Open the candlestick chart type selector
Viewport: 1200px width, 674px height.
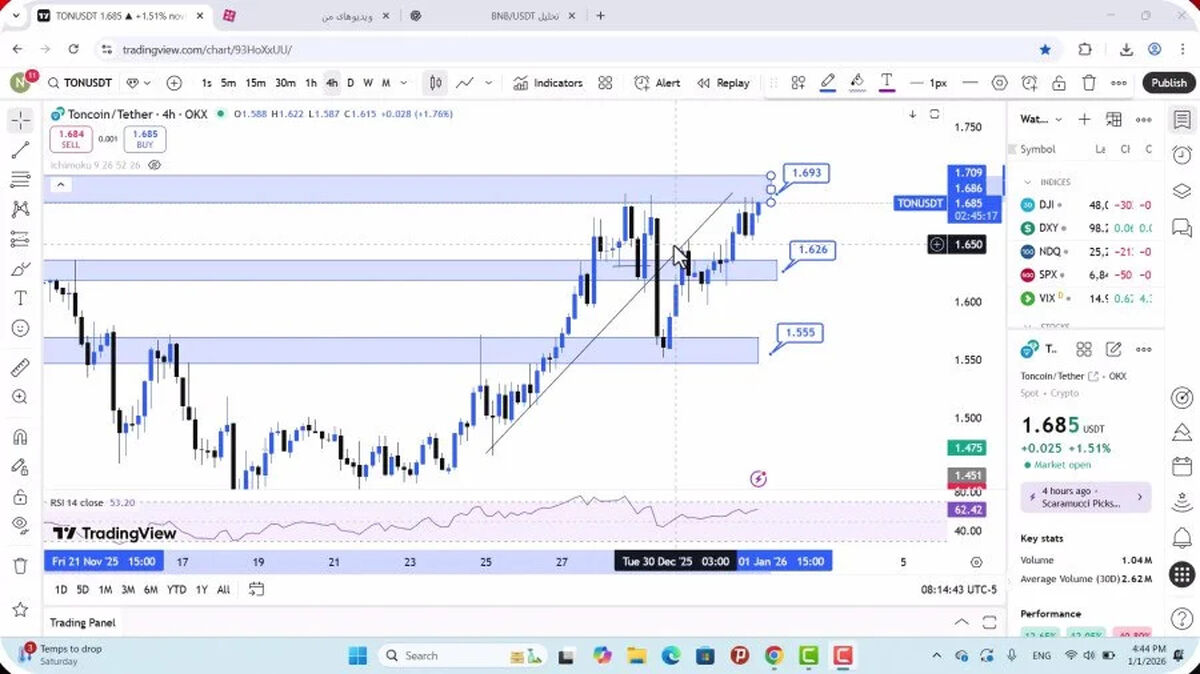(435, 83)
